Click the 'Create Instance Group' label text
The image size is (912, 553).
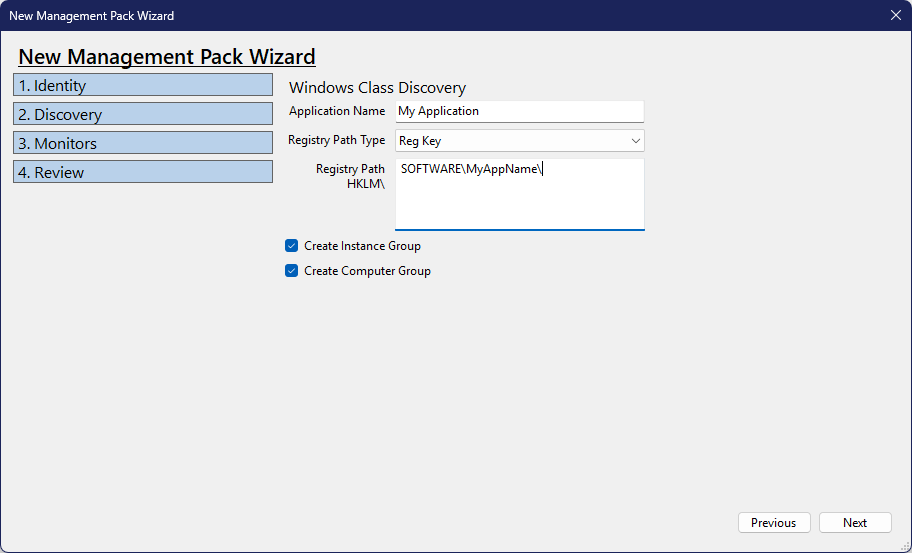tap(362, 246)
